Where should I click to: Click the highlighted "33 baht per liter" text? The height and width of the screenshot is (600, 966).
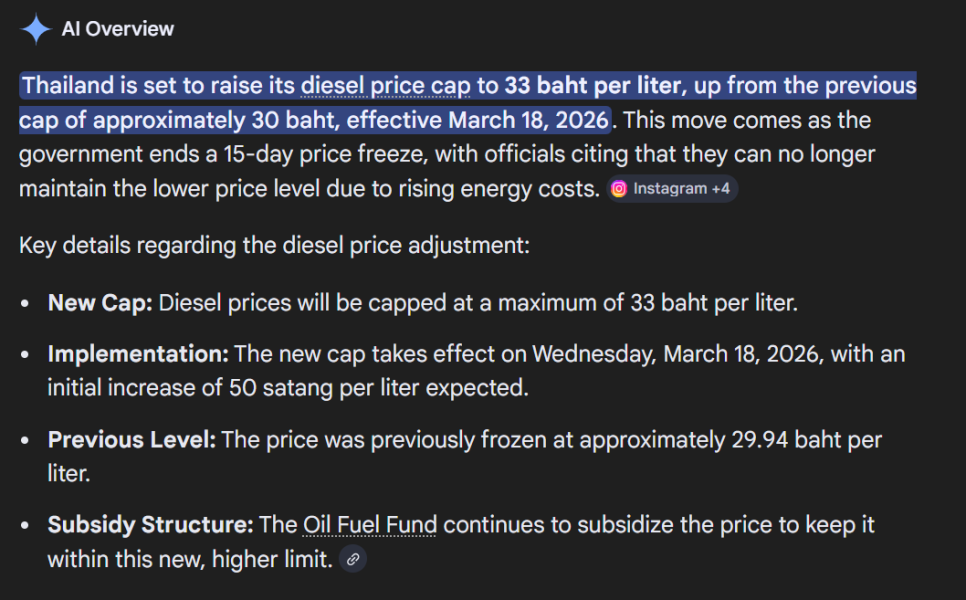coord(594,86)
